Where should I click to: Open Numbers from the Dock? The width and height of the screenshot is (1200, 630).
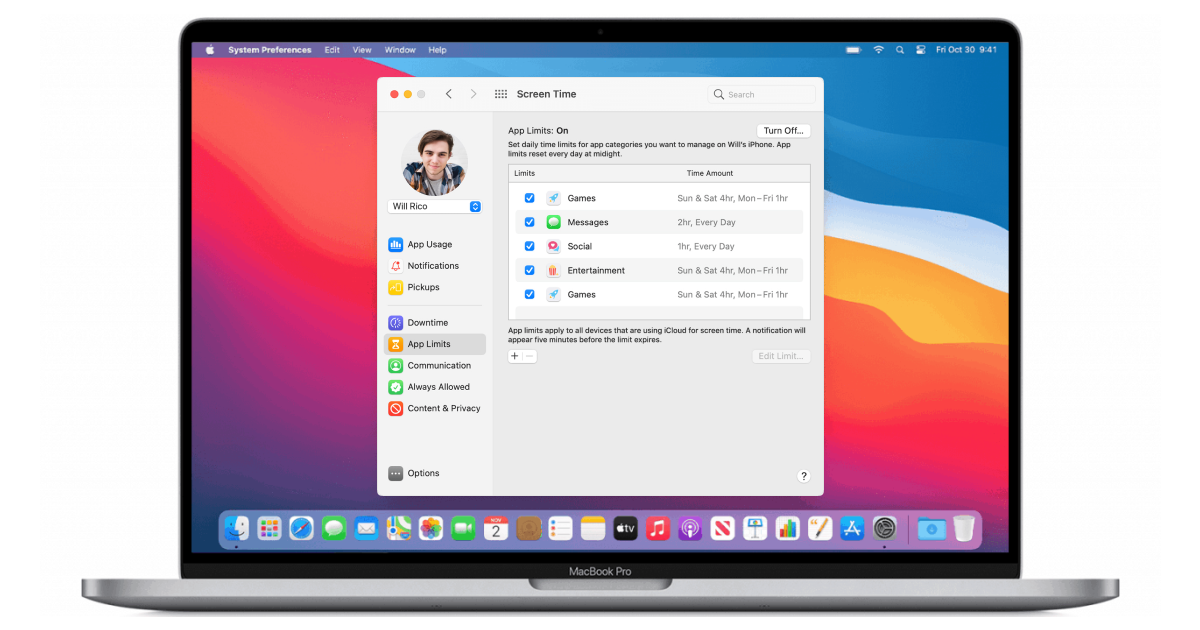click(x=787, y=528)
